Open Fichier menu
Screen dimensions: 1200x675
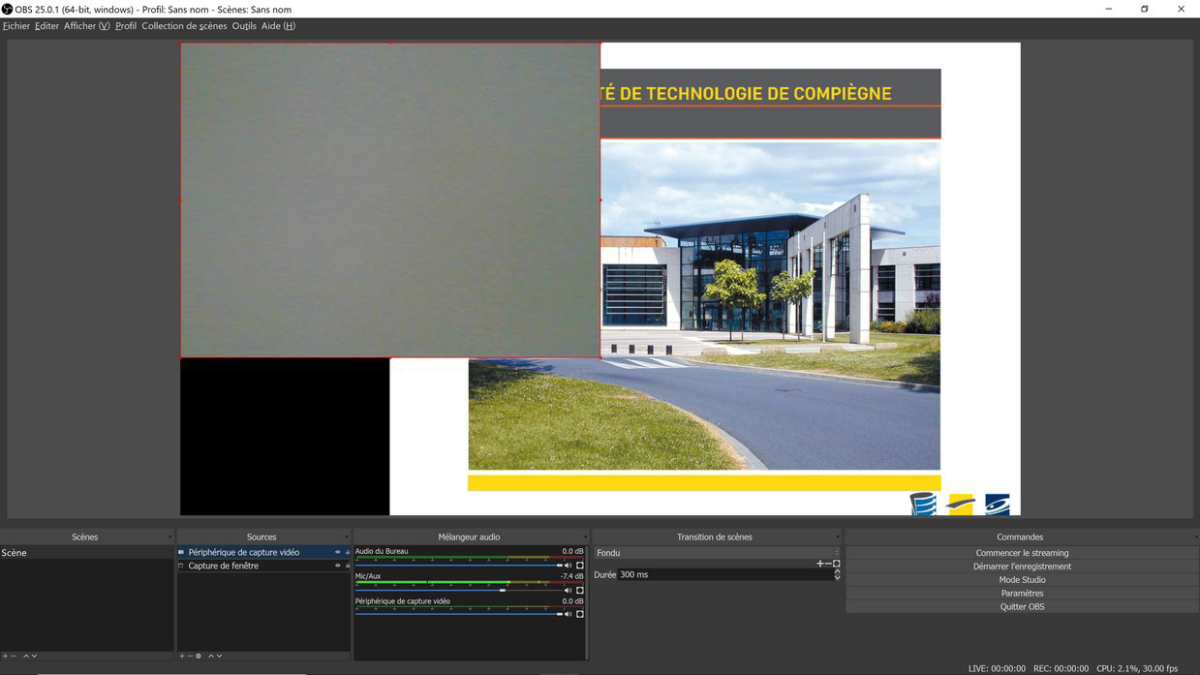16,26
